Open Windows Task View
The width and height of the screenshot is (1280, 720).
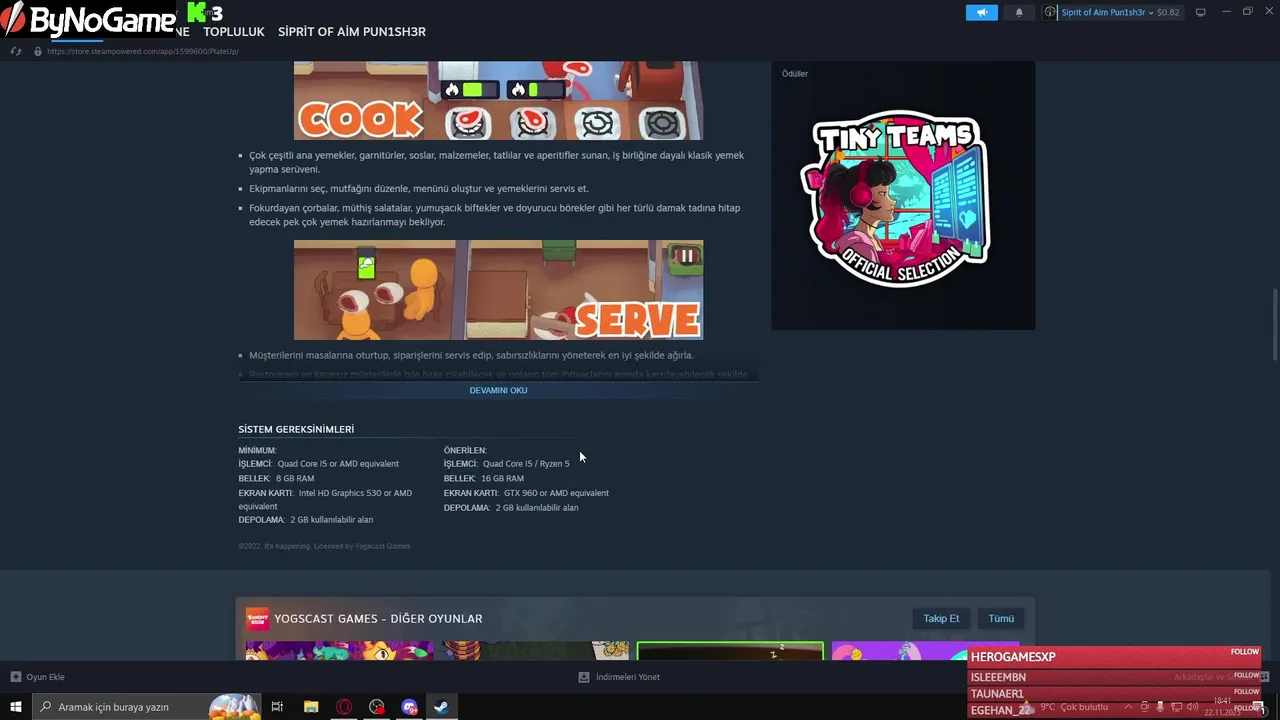[x=277, y=706]
